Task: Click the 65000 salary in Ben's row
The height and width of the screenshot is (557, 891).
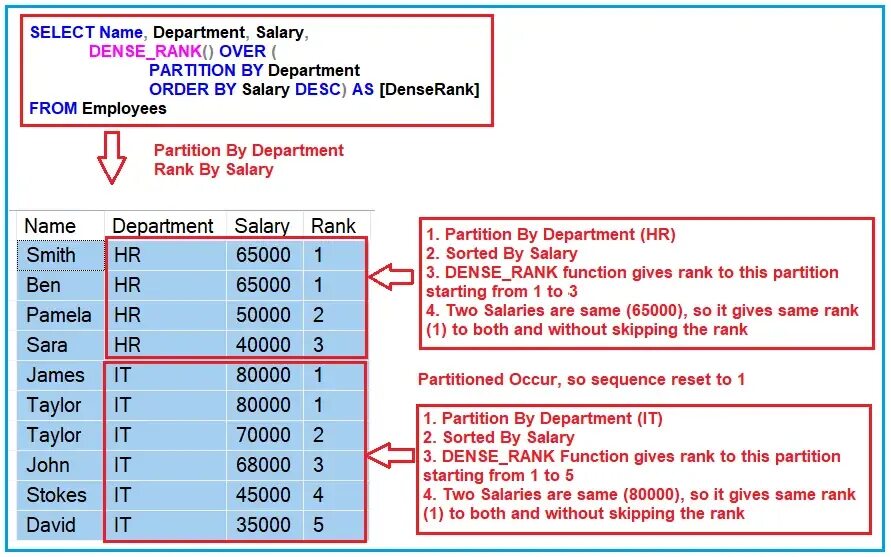Action: [265, 285]
